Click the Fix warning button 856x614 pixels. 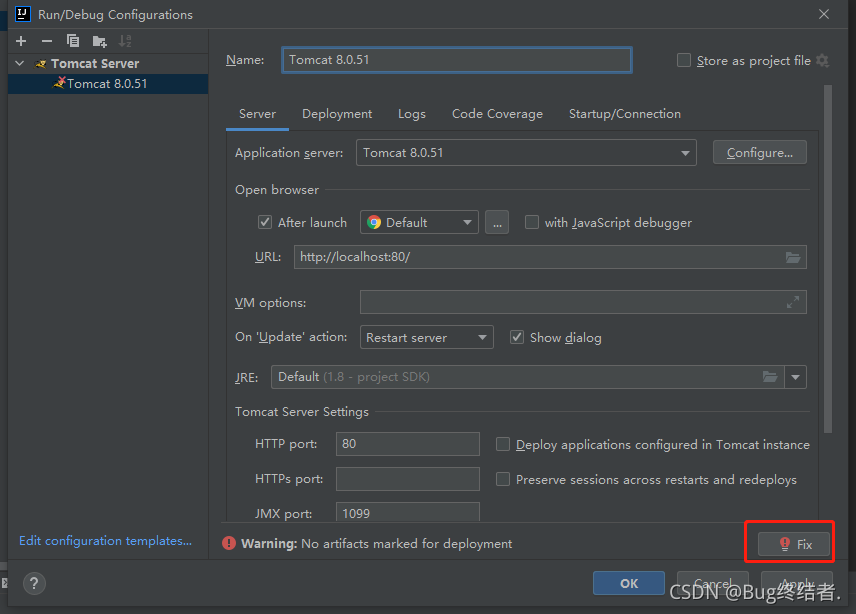tap(794, 544)
